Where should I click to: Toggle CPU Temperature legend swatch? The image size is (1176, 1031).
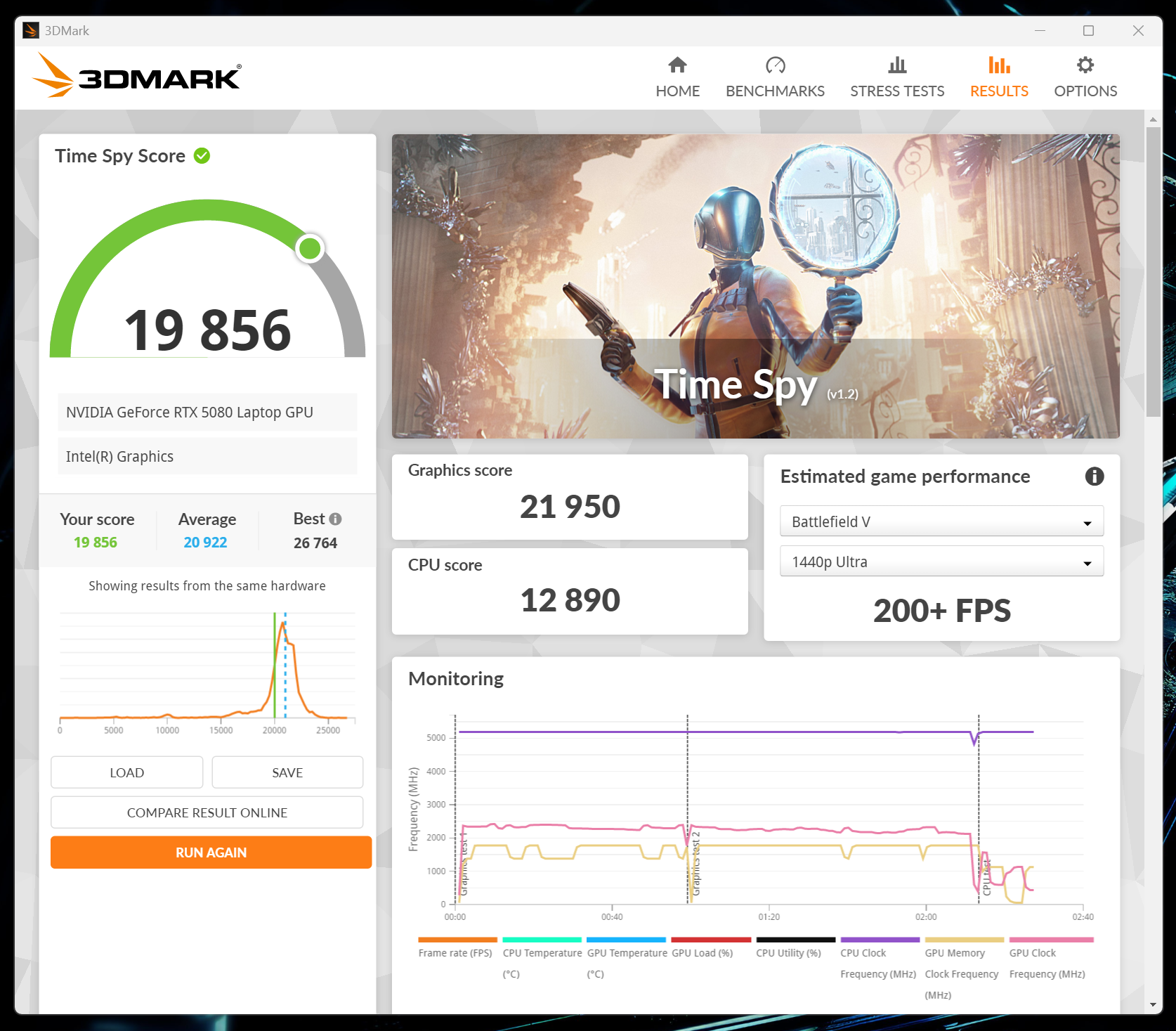coord(542,940)
